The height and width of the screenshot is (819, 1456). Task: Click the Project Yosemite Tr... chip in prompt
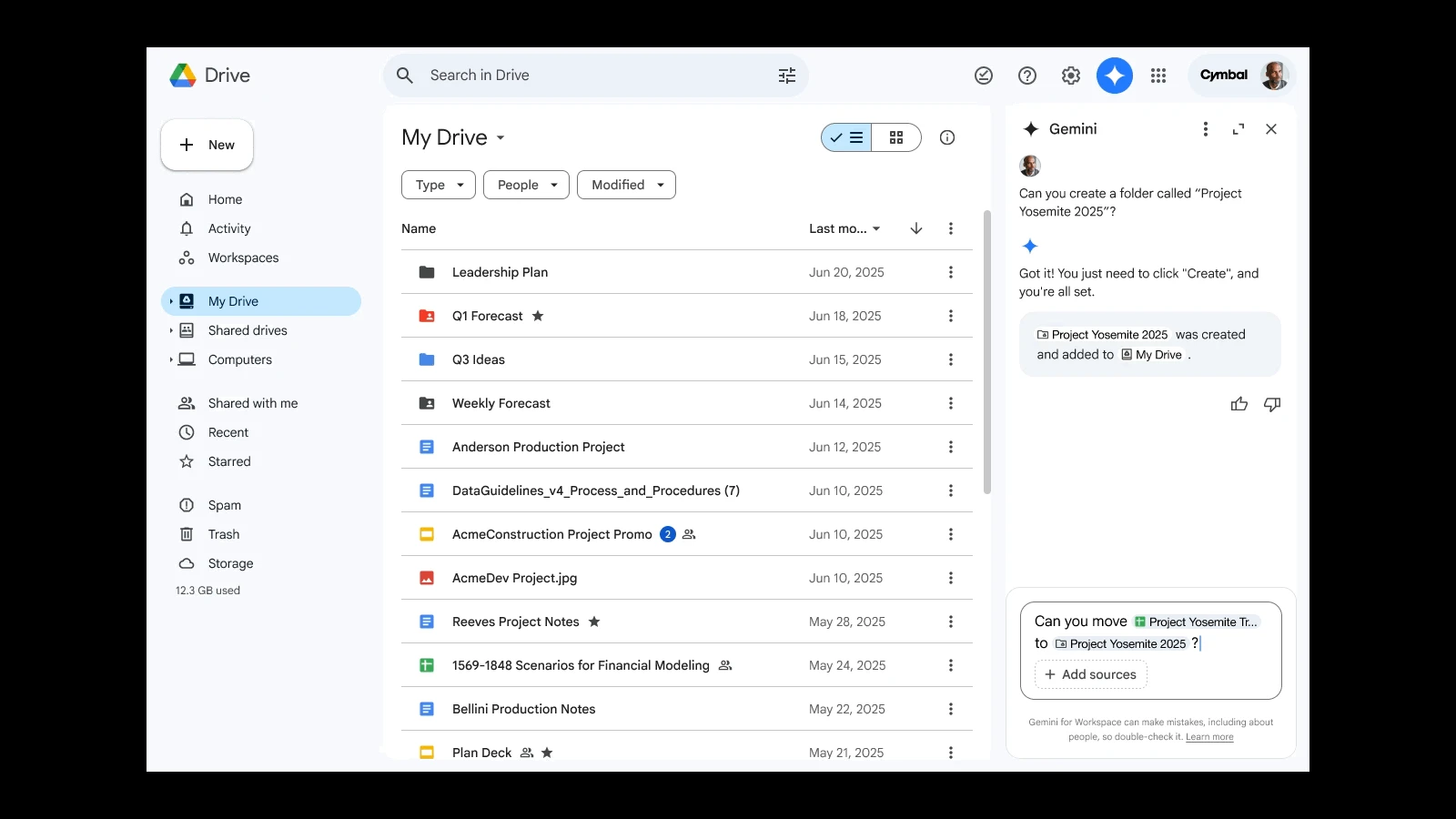pos(1196,622)
